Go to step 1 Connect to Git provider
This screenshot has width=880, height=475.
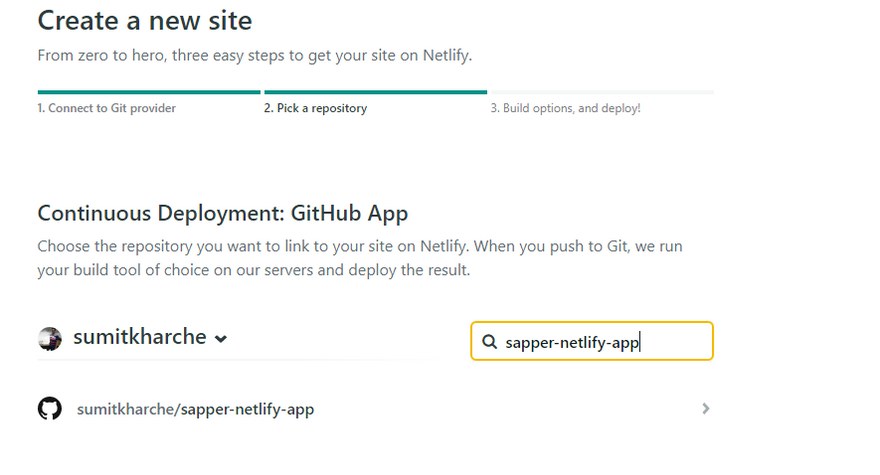[x=107, y=108]
